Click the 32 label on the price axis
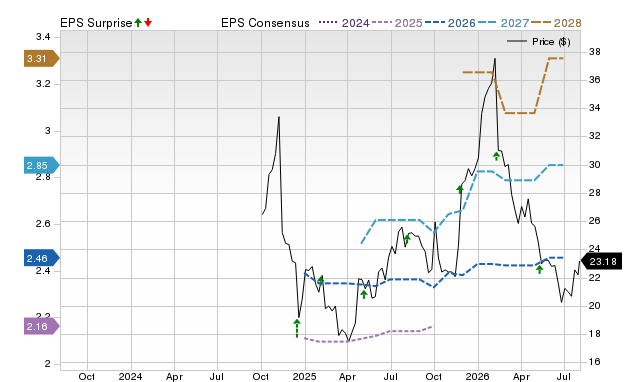Viewport: 640px width, 382px height. [595, 136]
